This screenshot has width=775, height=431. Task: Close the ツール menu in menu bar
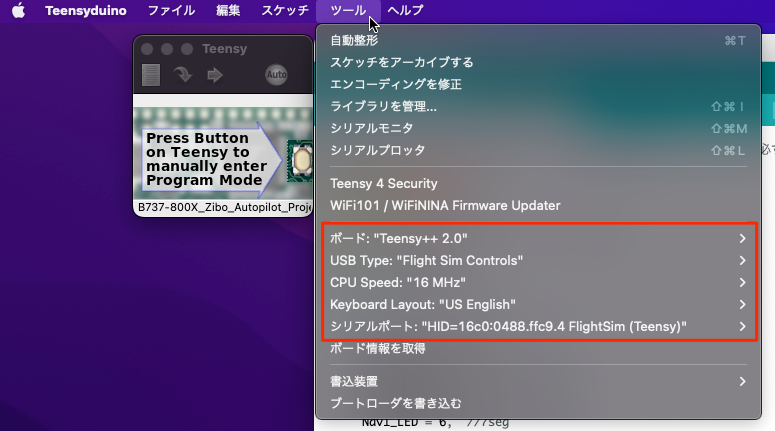348,10
